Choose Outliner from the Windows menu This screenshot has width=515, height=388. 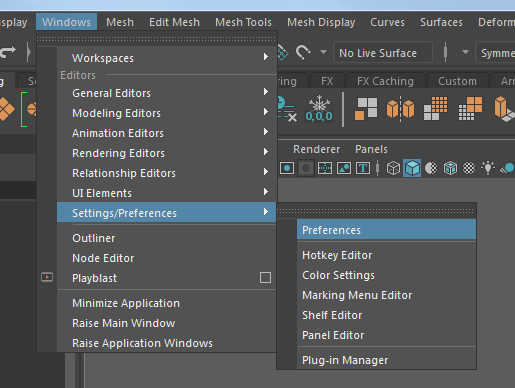click(x=167, y=238)
